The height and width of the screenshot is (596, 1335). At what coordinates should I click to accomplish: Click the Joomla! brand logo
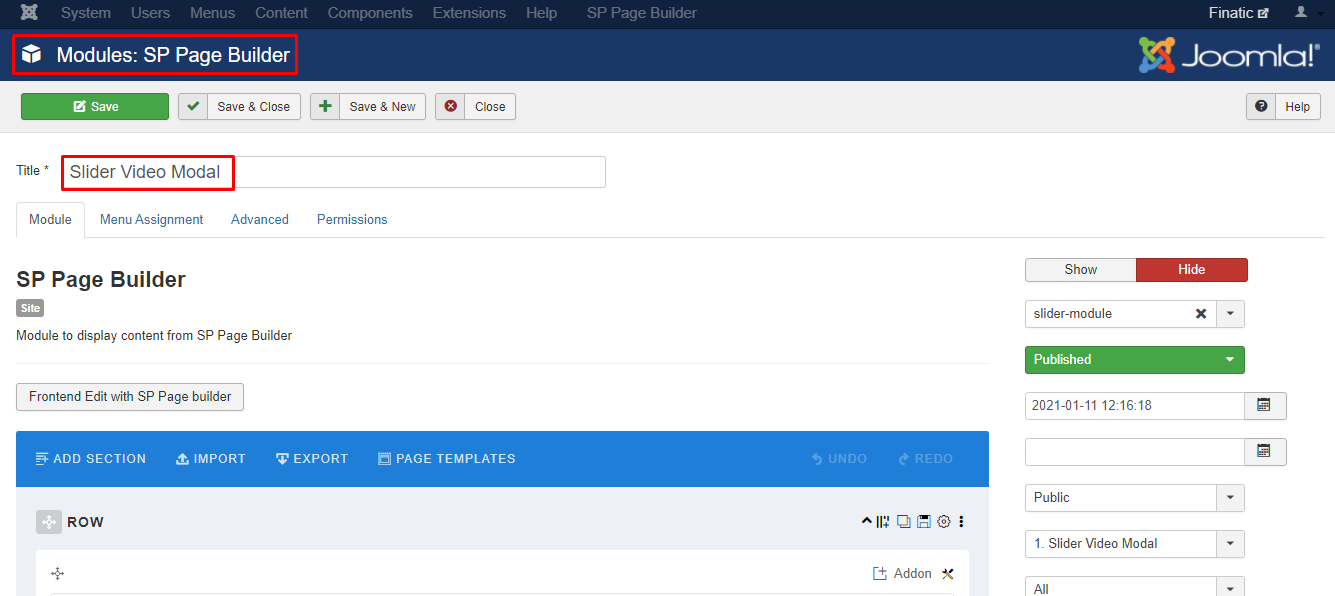tap(1230, 55)
